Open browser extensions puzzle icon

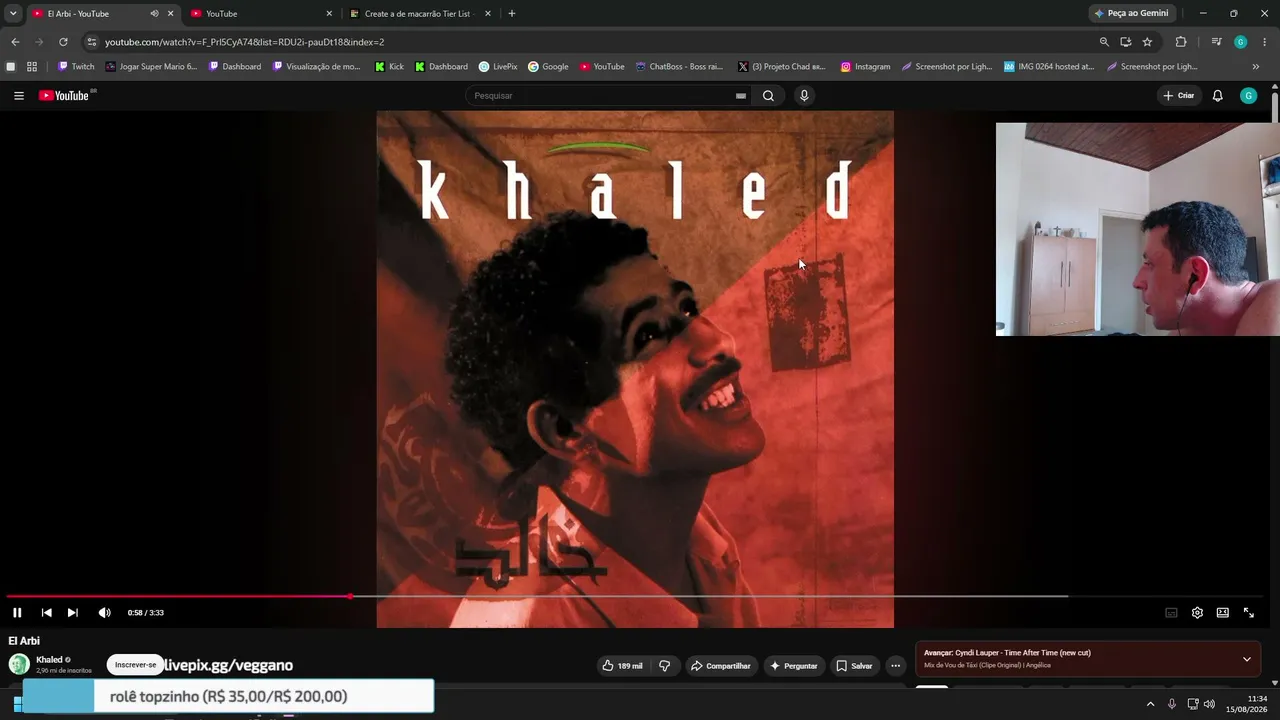tap(1181, 42)
